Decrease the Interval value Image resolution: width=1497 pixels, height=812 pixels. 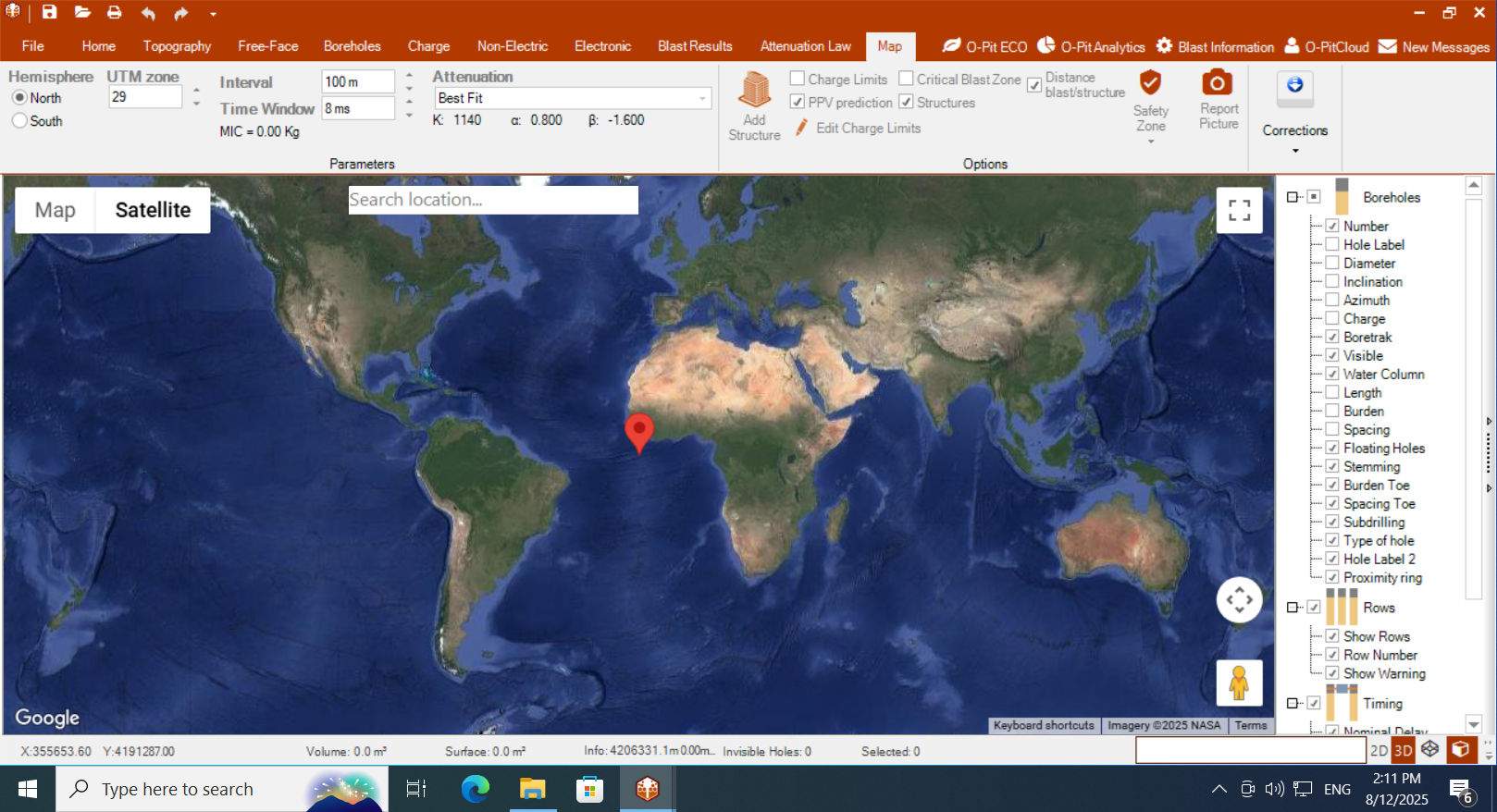point(409,89)
